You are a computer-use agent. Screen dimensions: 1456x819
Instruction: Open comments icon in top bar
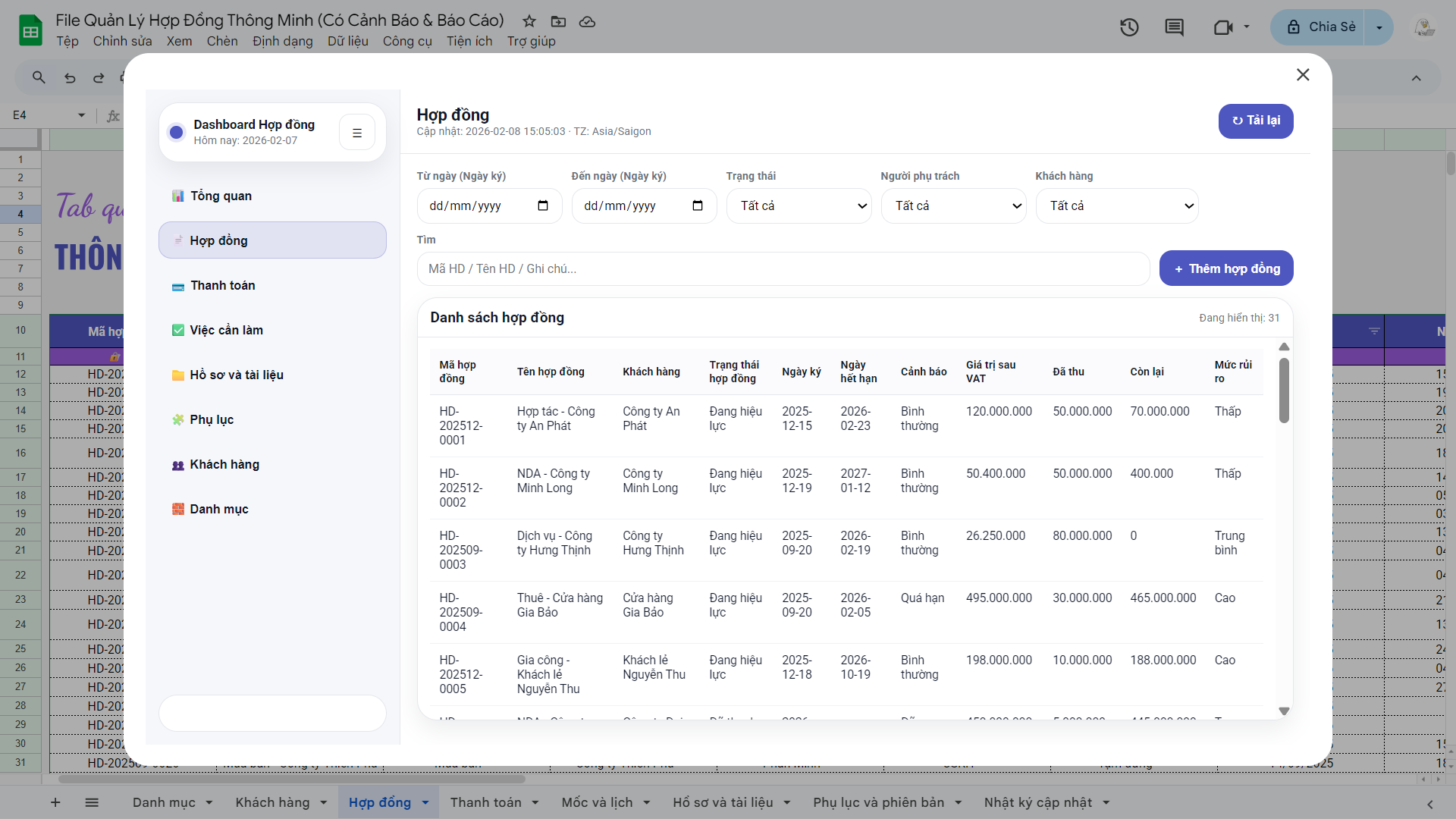coord(1174,27)
